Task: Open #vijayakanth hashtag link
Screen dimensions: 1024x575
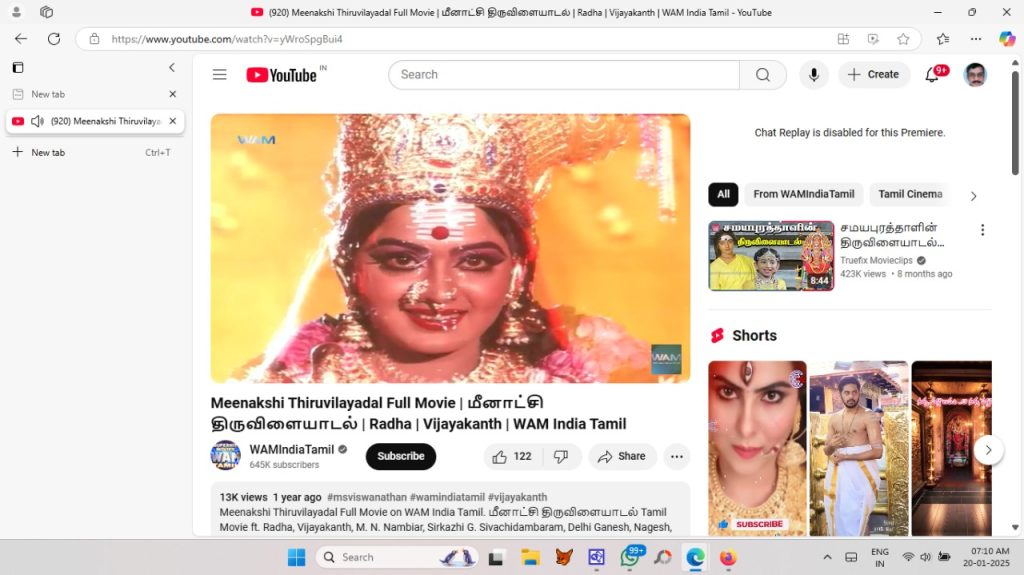Action: coord(517,497)
